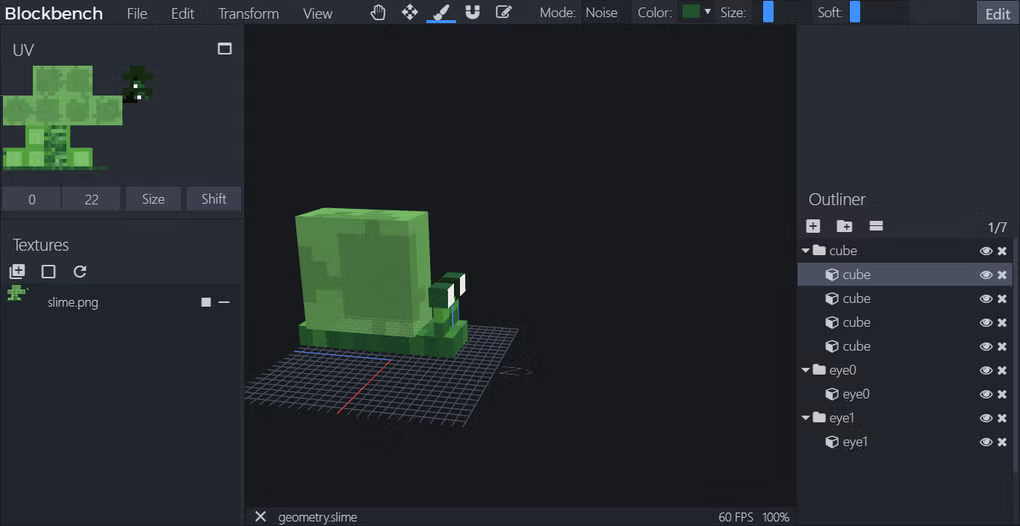1020x526 pixels.
Task: Click the edit pencil-square toolbar icon
Action: tap(504, 13)
